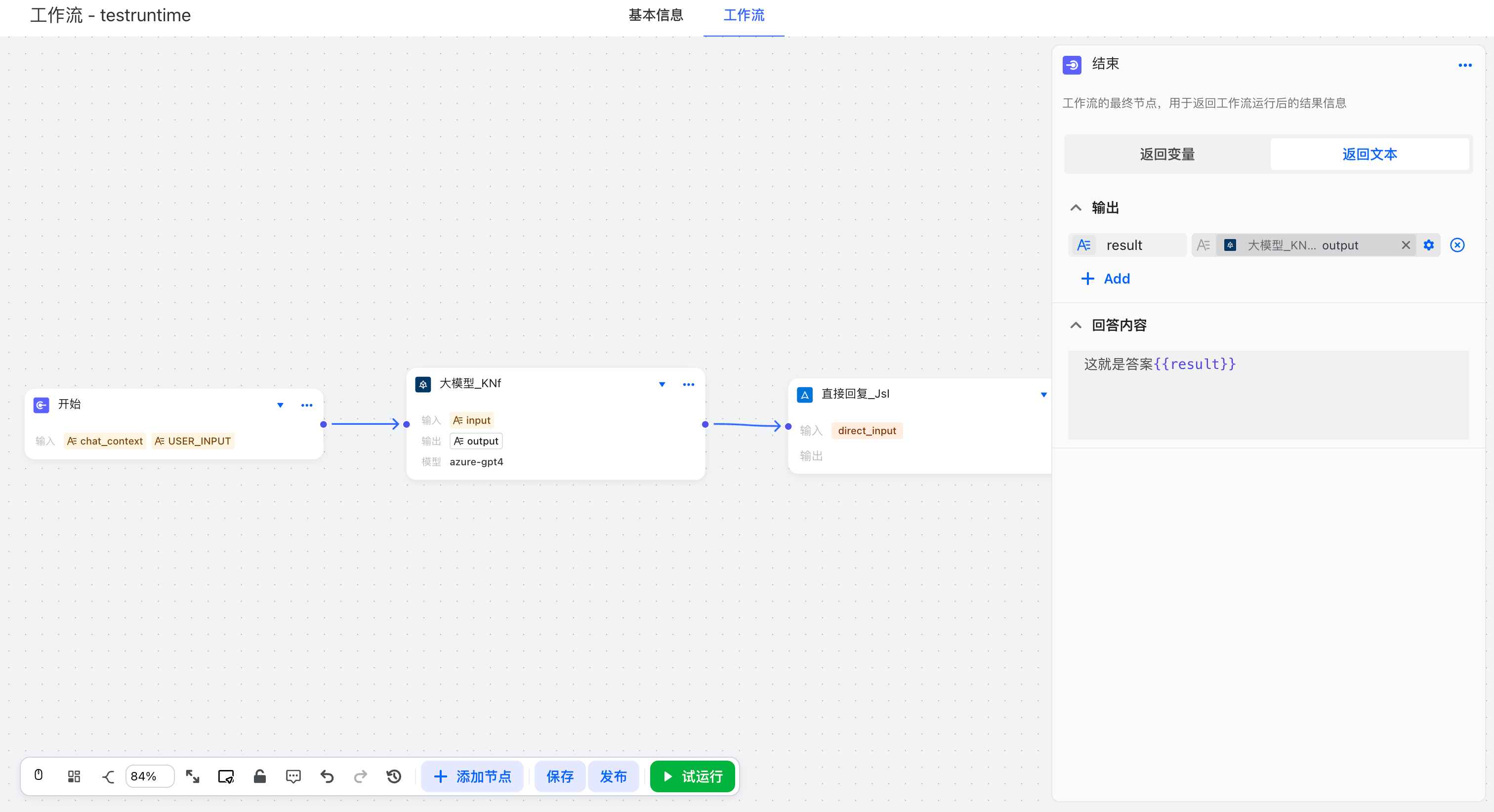The height and width of the screenshot is (812, 1494).
Task: Click the mouse interaction mode icon
Action: pos(38,775)
